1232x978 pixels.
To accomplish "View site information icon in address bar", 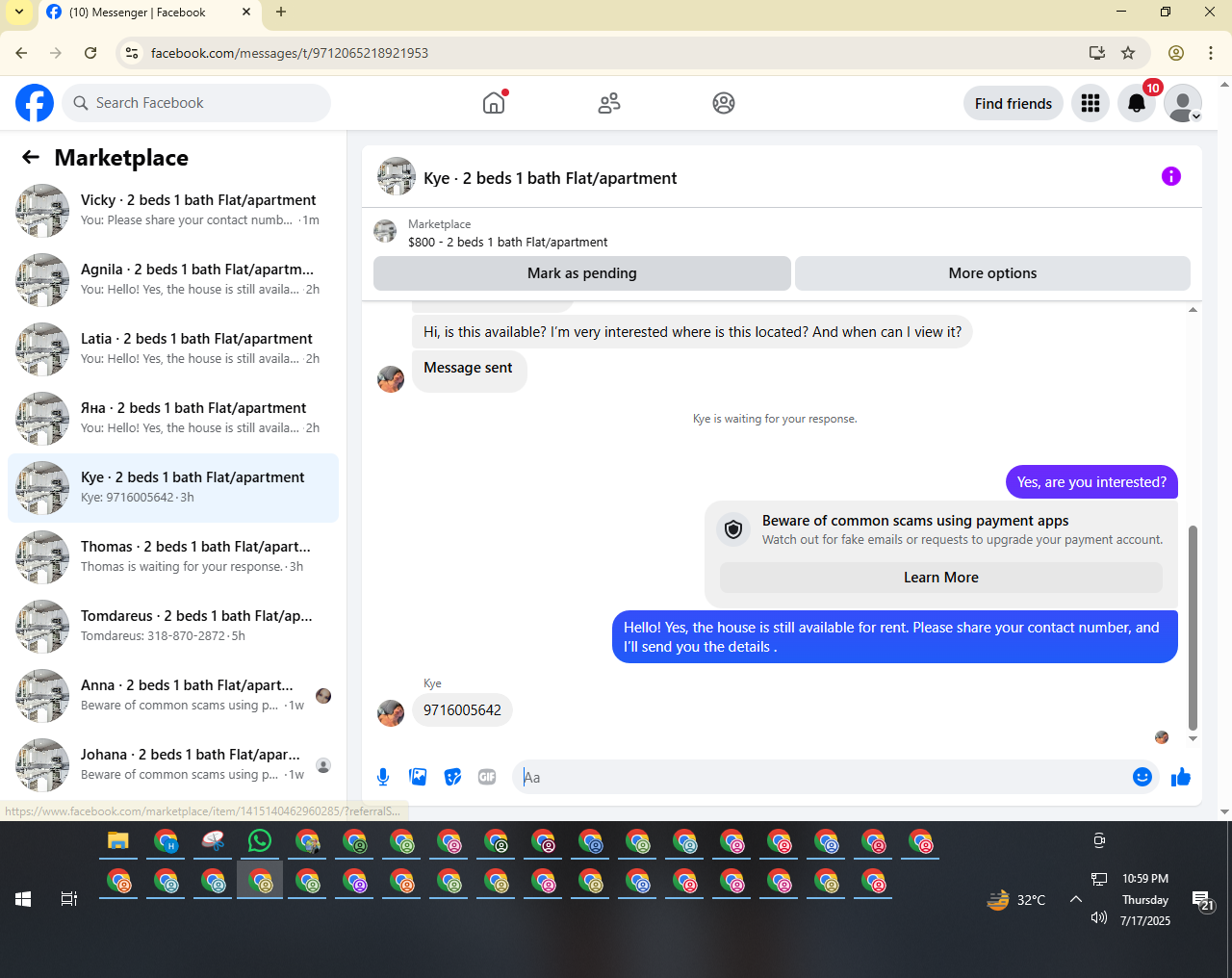I will 132,53.
